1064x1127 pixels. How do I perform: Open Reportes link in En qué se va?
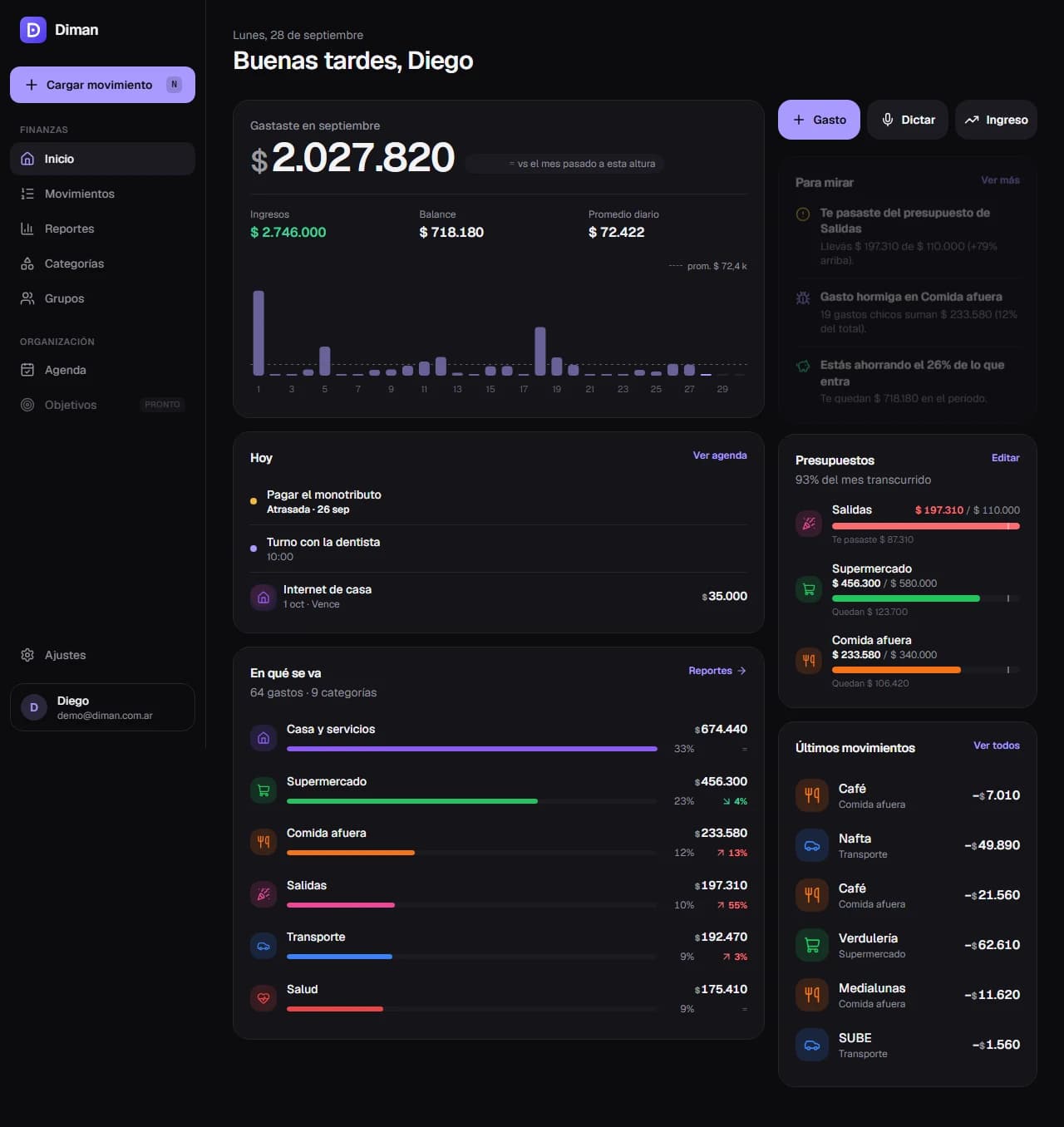(717, 671)
